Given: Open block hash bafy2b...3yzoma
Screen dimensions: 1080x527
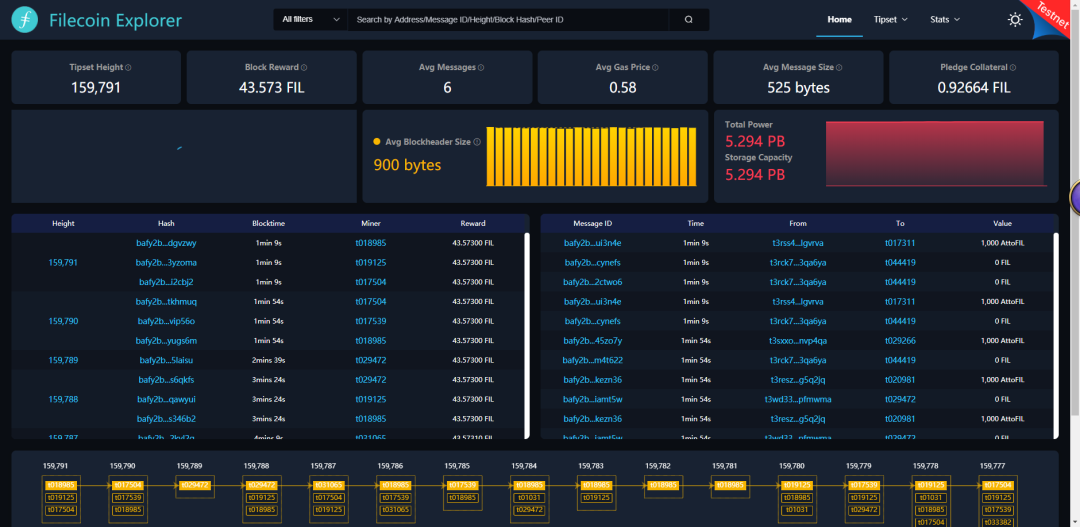Looking at the screenshot, I should pyautogui.click(x=167, y=262).
